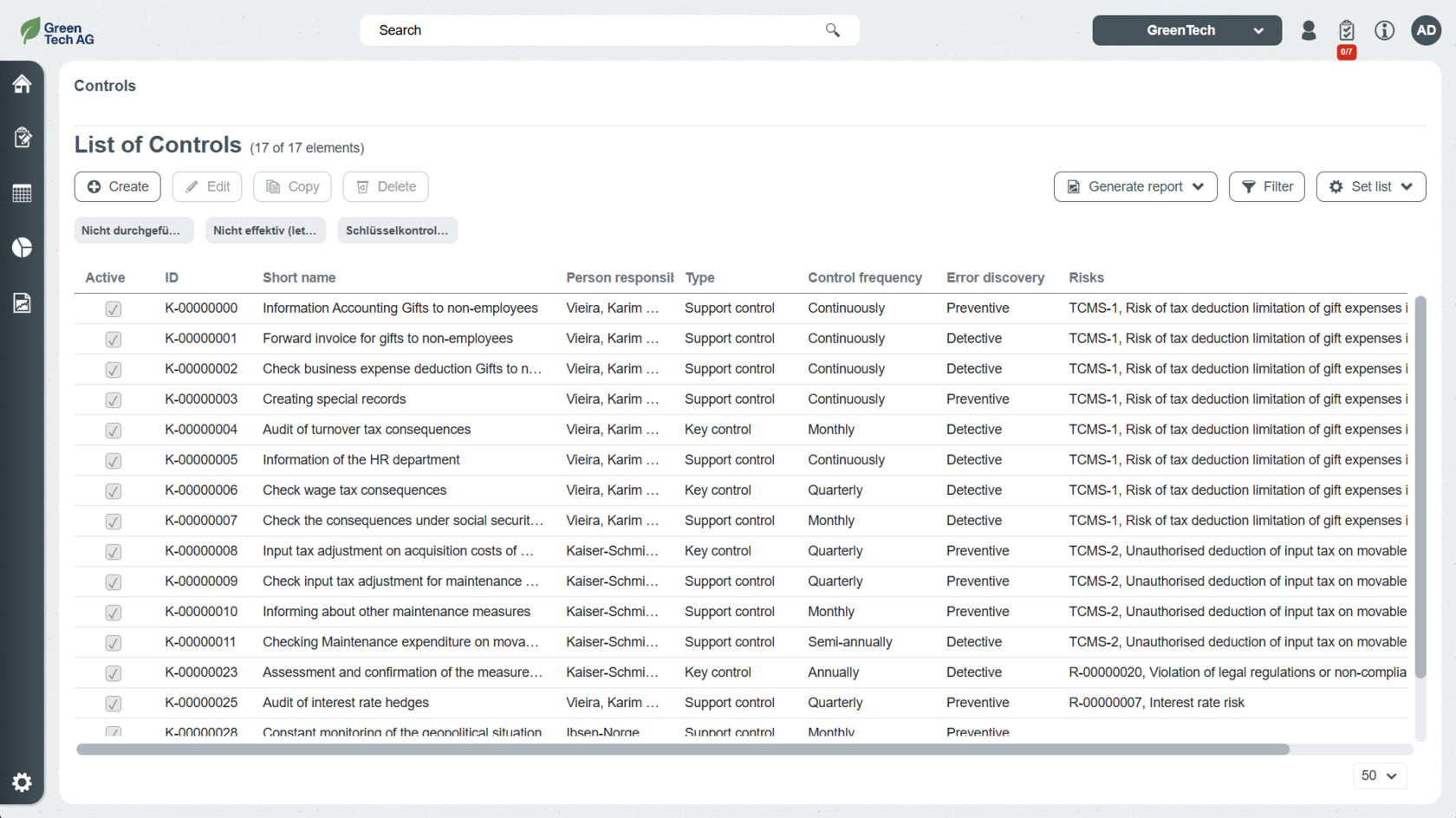Click the report image sidebar icon
This screenshot has height=818, width=1456.
point(22,303)
